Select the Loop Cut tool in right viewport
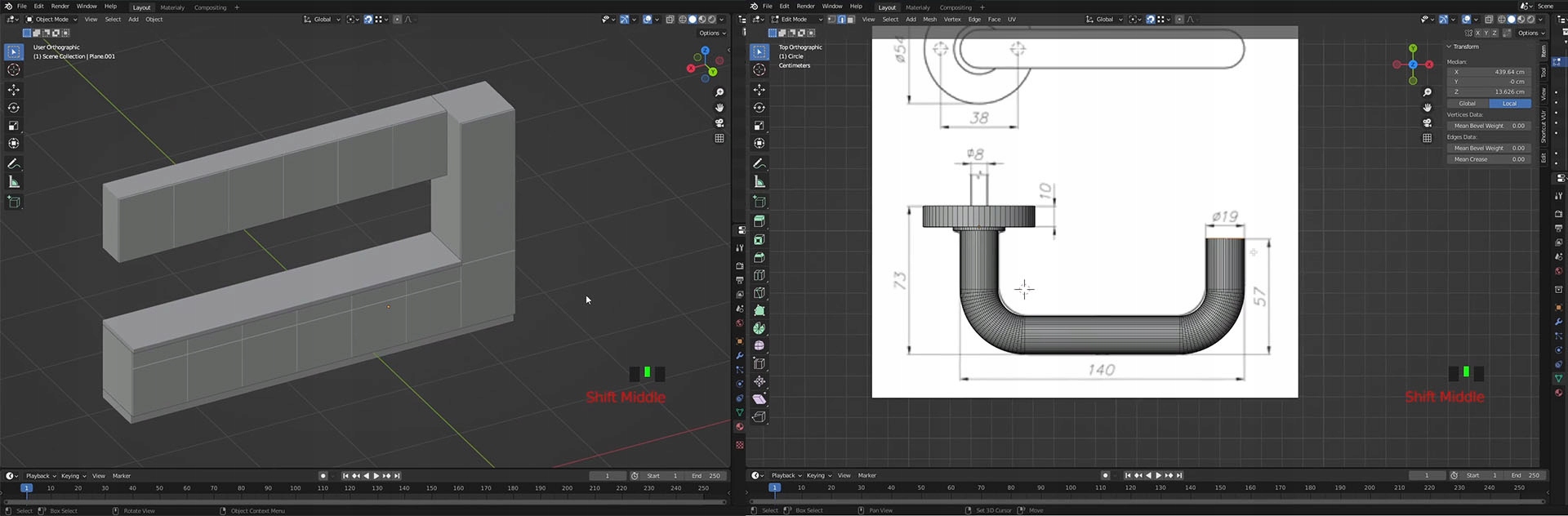This screenshot has height=516, width=1568. pos(759,275)
